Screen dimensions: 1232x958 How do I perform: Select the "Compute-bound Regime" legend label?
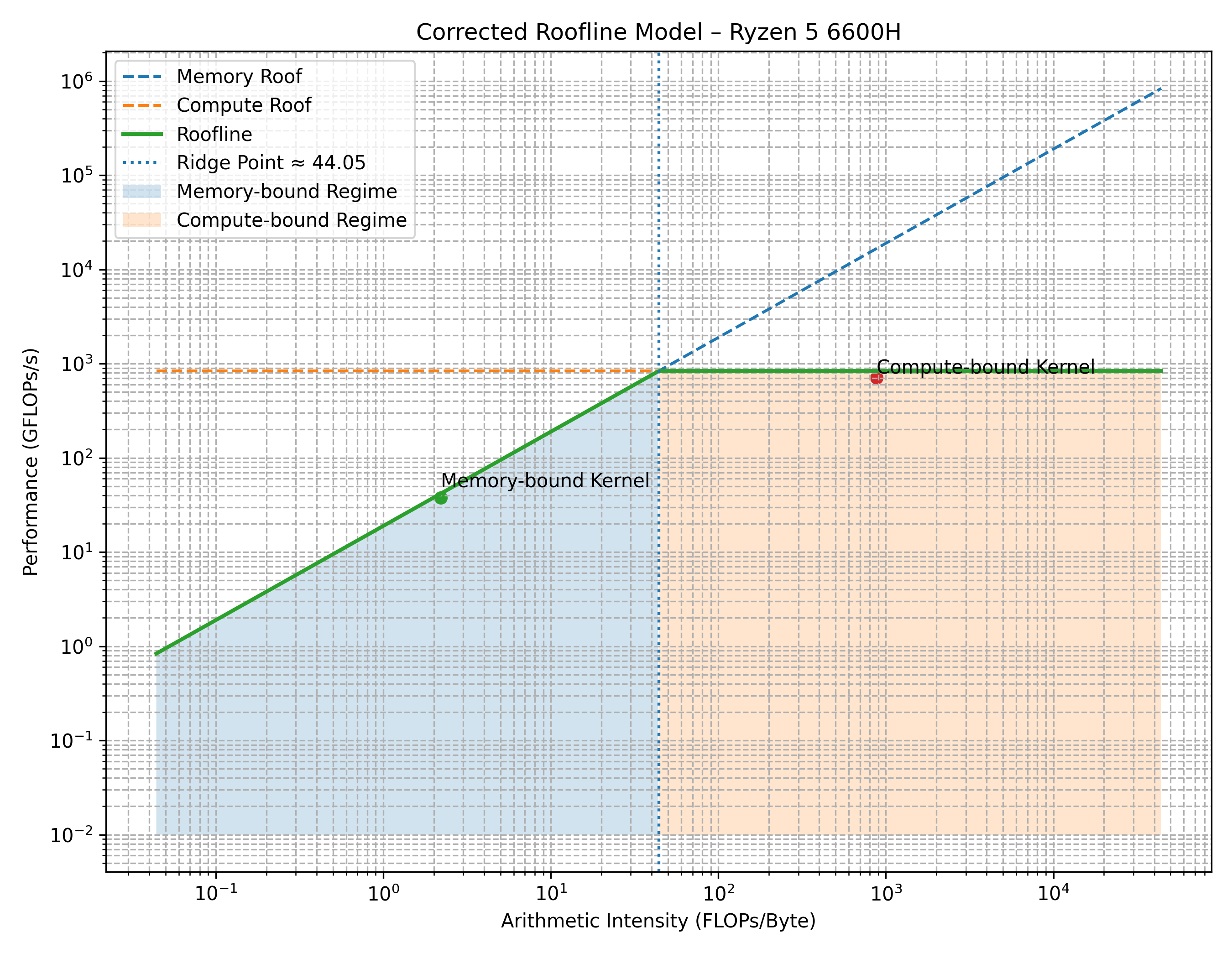[292, 220]
